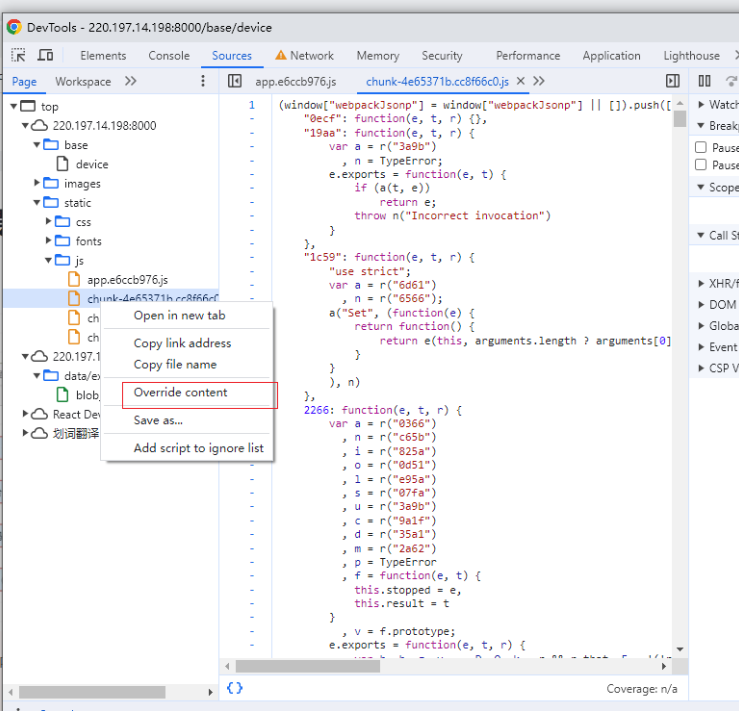Switch to app.e6ccb976.js editor tab
The image size is (739, 711).
295,82
